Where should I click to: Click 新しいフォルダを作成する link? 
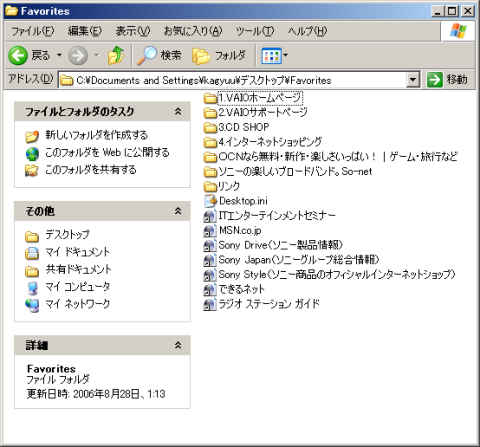tap(97, 135)
